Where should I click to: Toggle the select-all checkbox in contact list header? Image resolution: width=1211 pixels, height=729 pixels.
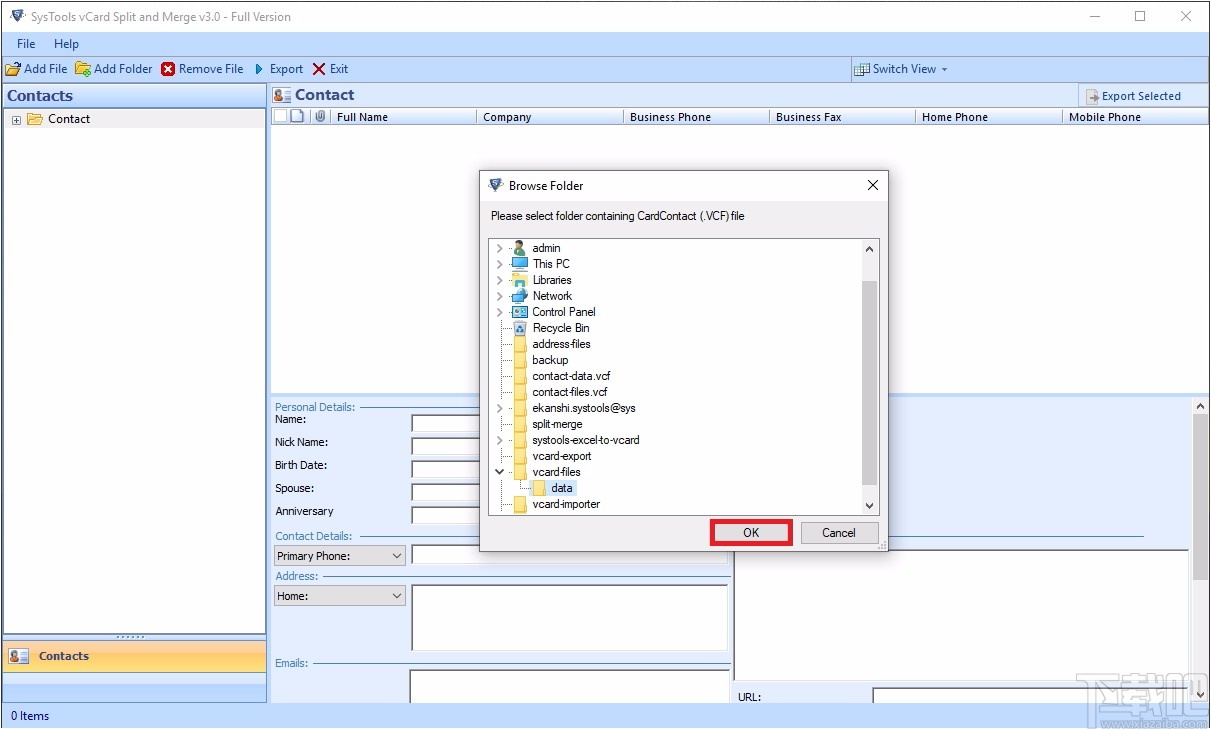[281, 116]
